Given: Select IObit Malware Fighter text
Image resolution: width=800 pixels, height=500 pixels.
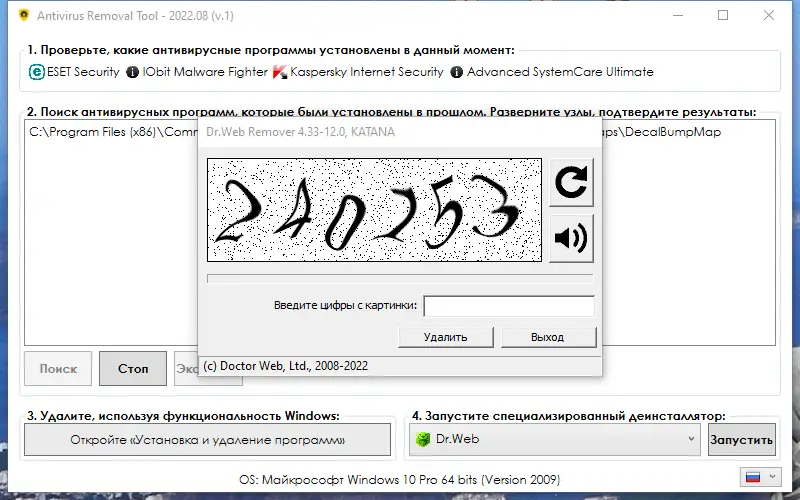Looking at the screenshot, I should coord(205,72).
